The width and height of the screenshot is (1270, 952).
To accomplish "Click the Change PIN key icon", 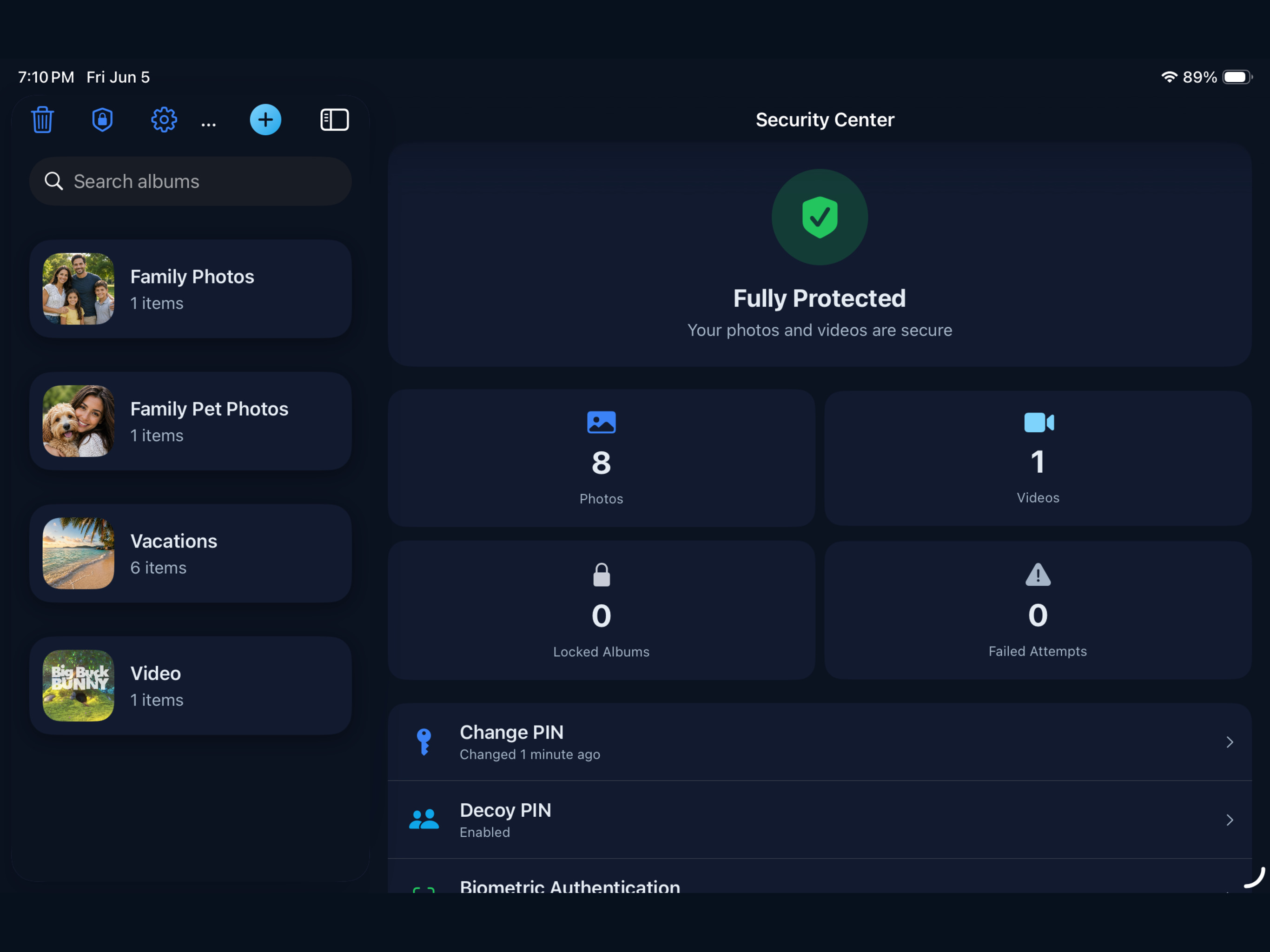I will pos(423,742).
